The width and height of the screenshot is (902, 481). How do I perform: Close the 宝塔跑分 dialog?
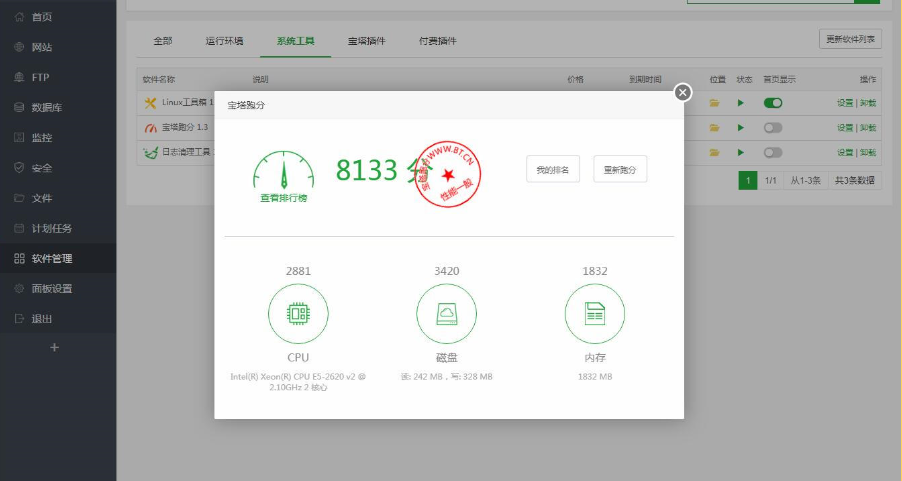click(x=682, y=92)
